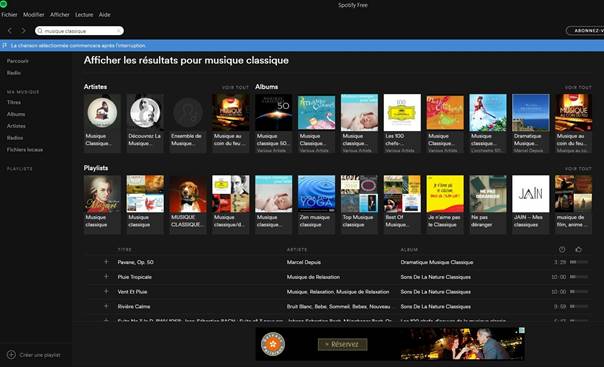
Task: Open the Les 100 chefs album cover
Action: (x=402, y=112)
